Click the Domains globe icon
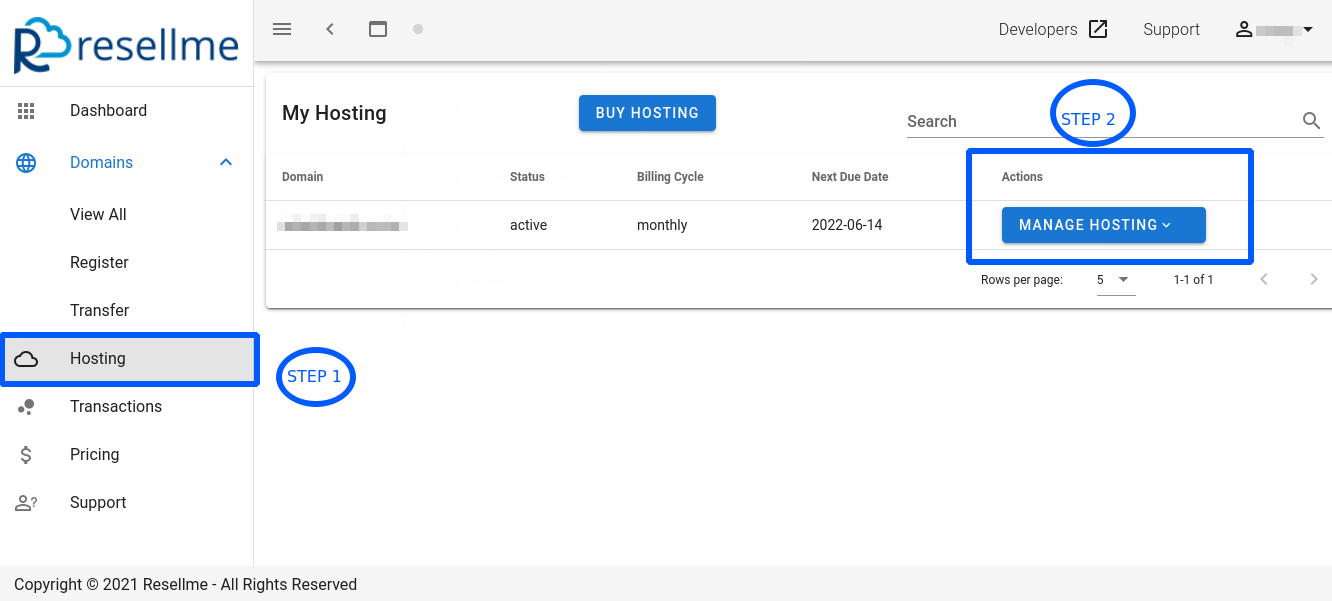1332x601 pixels. [26, 163]
